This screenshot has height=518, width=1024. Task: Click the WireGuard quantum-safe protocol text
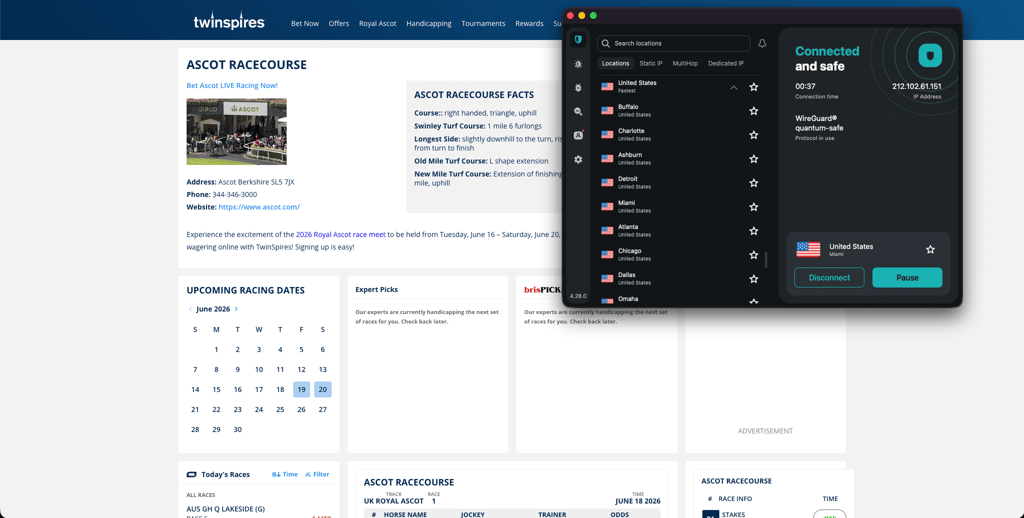(x=819, y=123)
